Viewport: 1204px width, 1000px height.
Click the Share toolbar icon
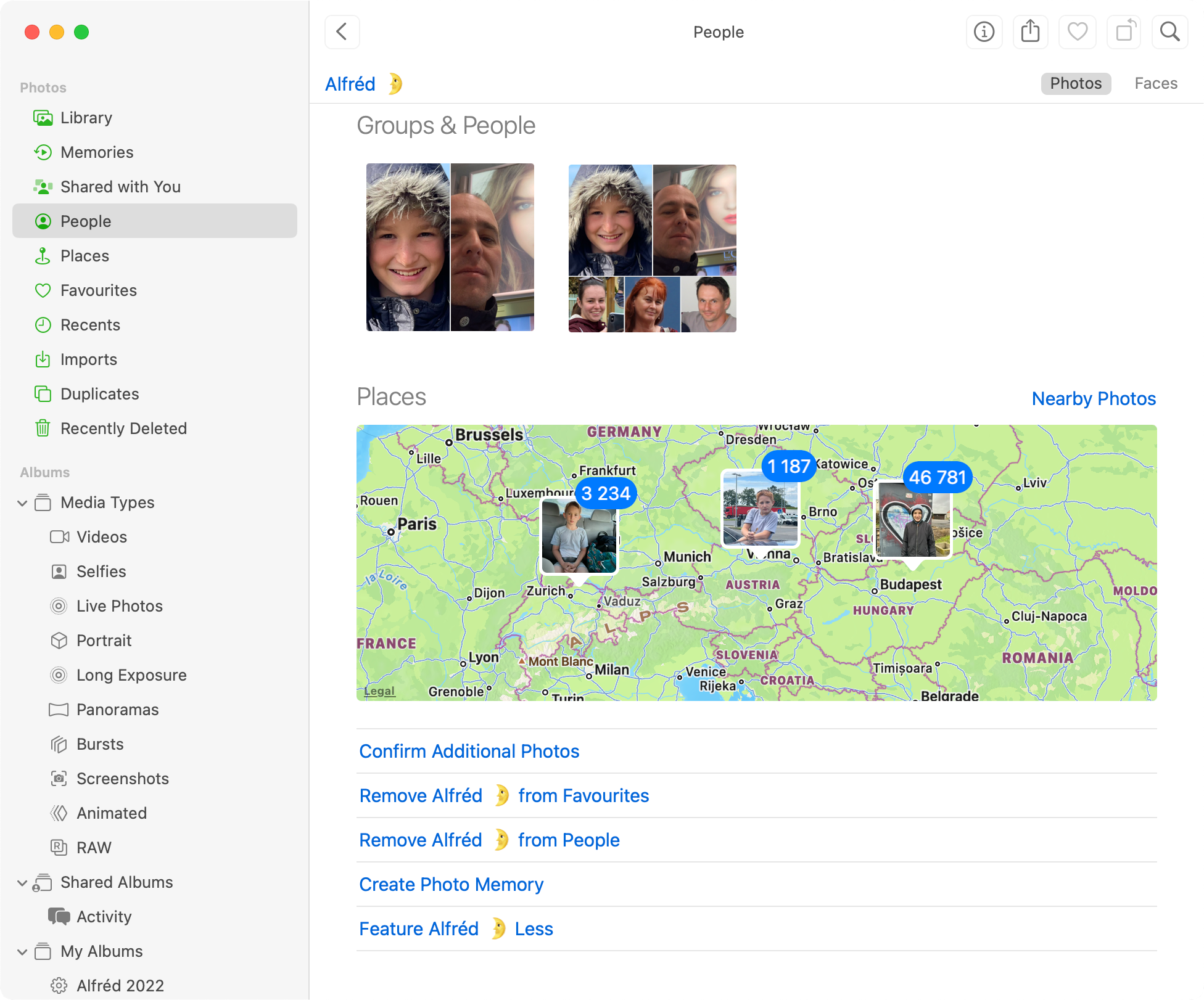click(1030, 31)
